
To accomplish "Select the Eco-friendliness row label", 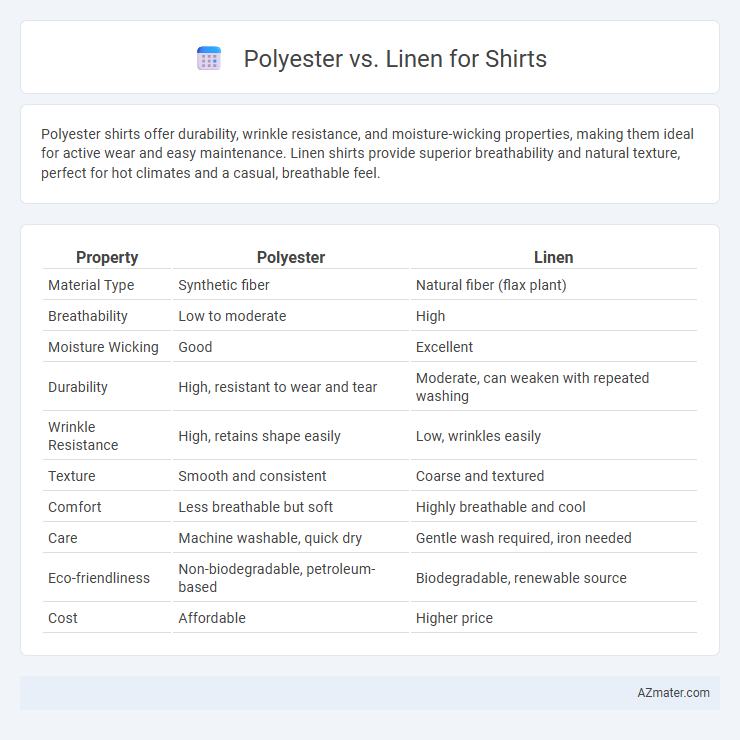I will [x=99, y=578].
